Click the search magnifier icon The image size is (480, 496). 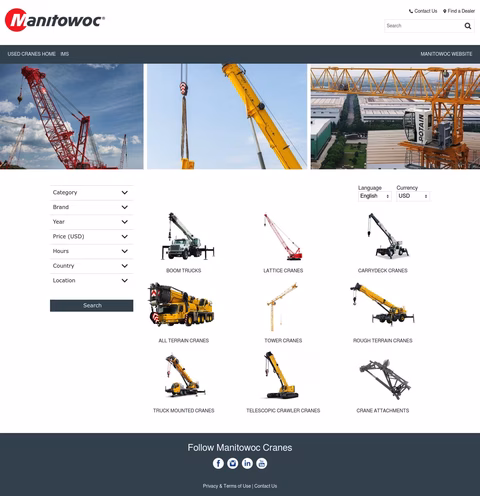(x=468, y=26)
